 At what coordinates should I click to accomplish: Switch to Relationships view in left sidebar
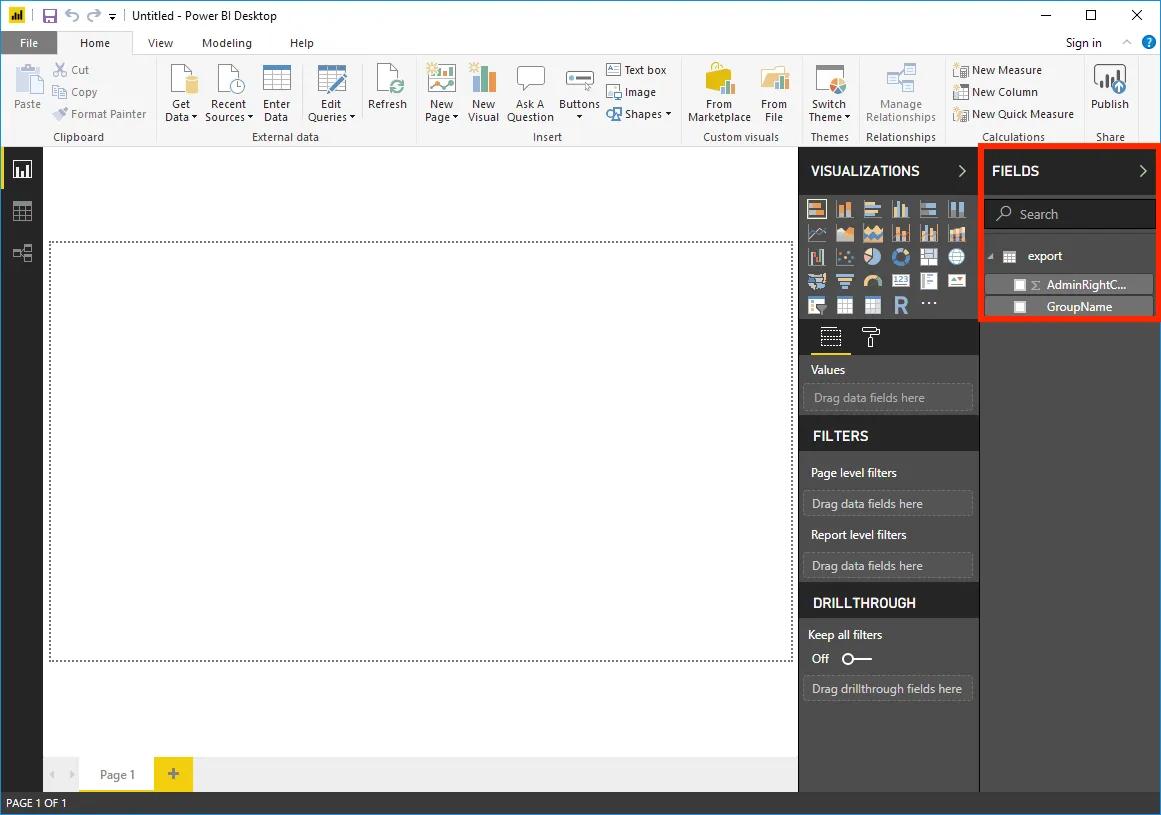click(x=22, y=253)
